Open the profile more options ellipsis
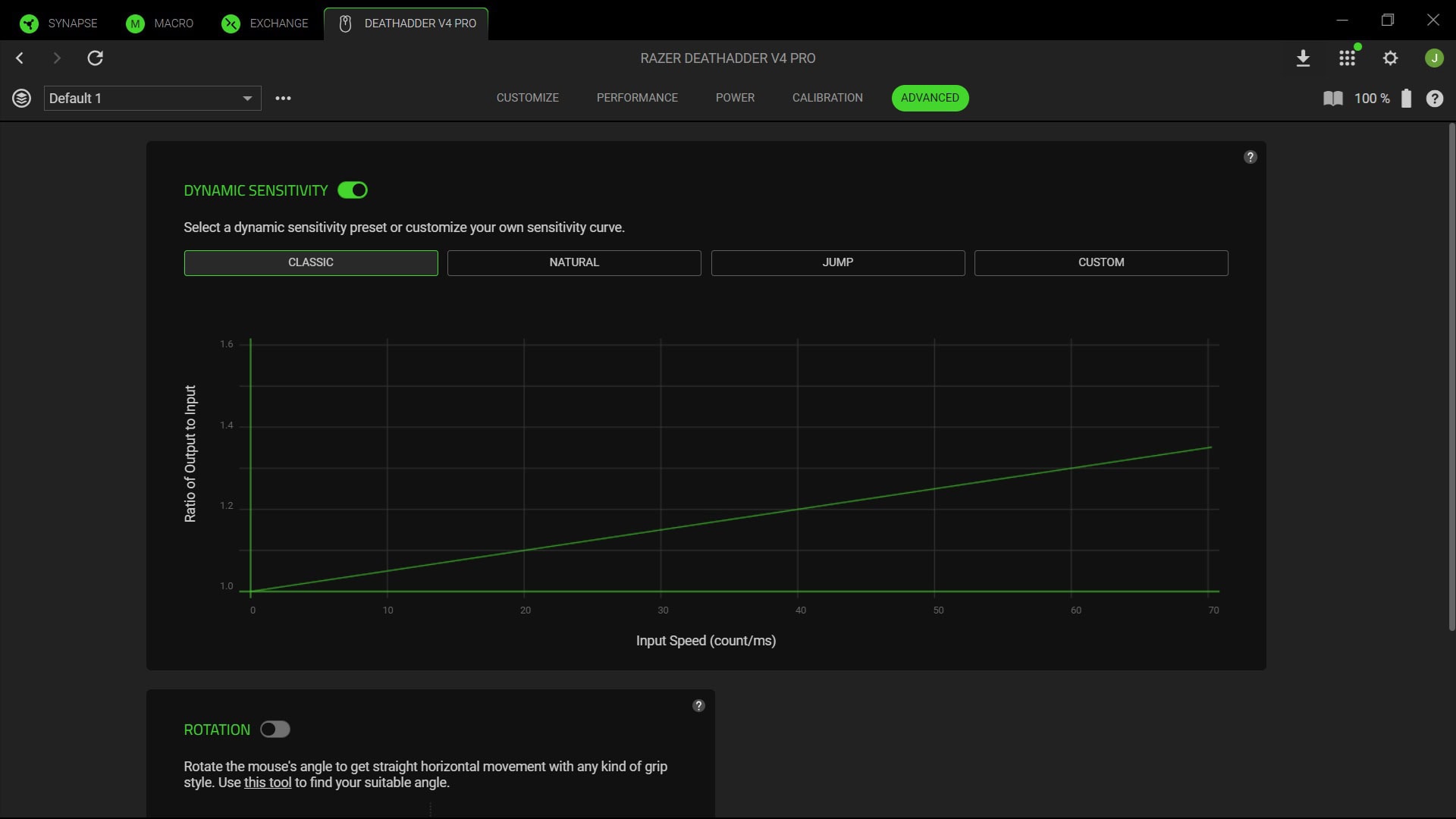 coord(283,98)
